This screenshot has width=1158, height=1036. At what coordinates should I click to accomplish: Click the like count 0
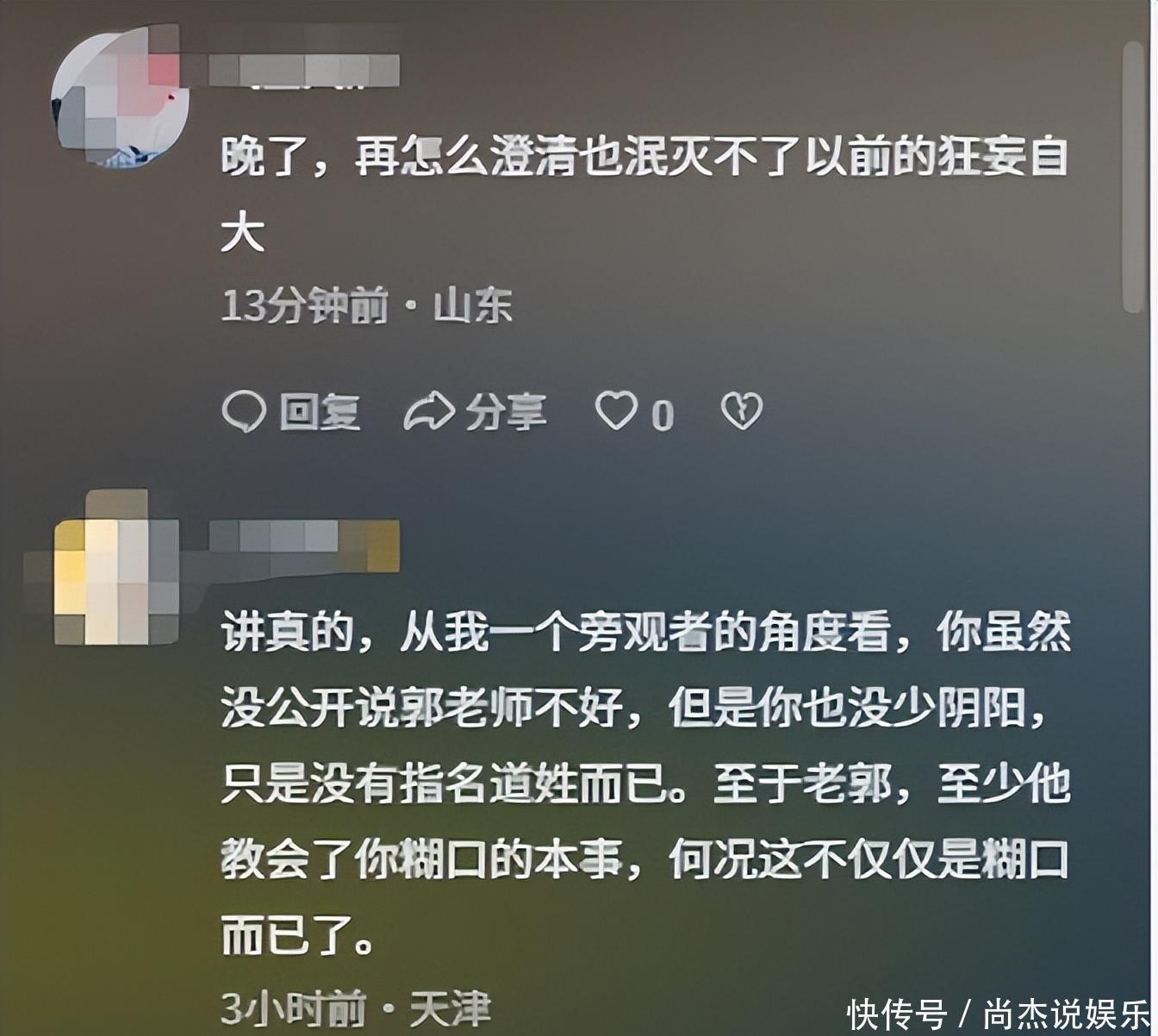[x=662, y=416]
